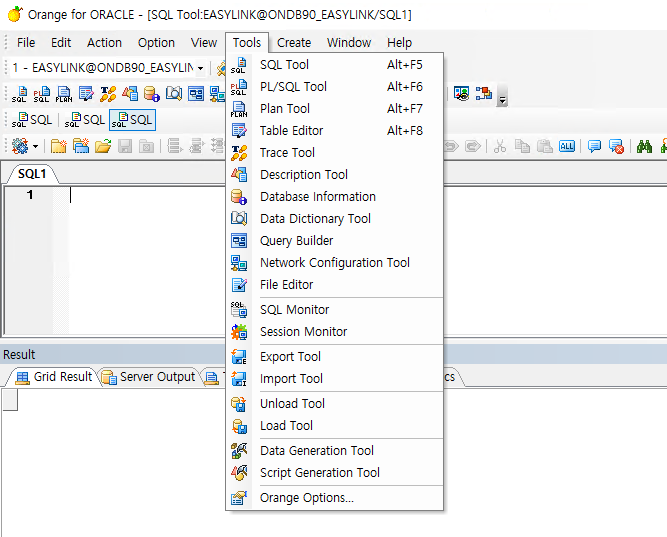Click the blue comment bubble icon
Image resolution: width=667 pixels, height=537 pixels.
pyautogui.click(x=594, y=146)
